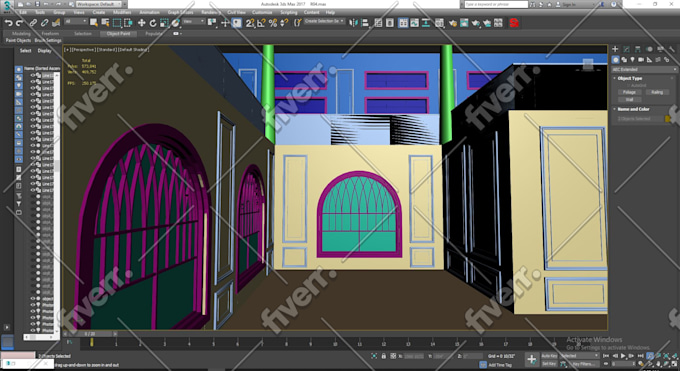
Task: Toggle Percent Snap
Action: tap(273, 23)
